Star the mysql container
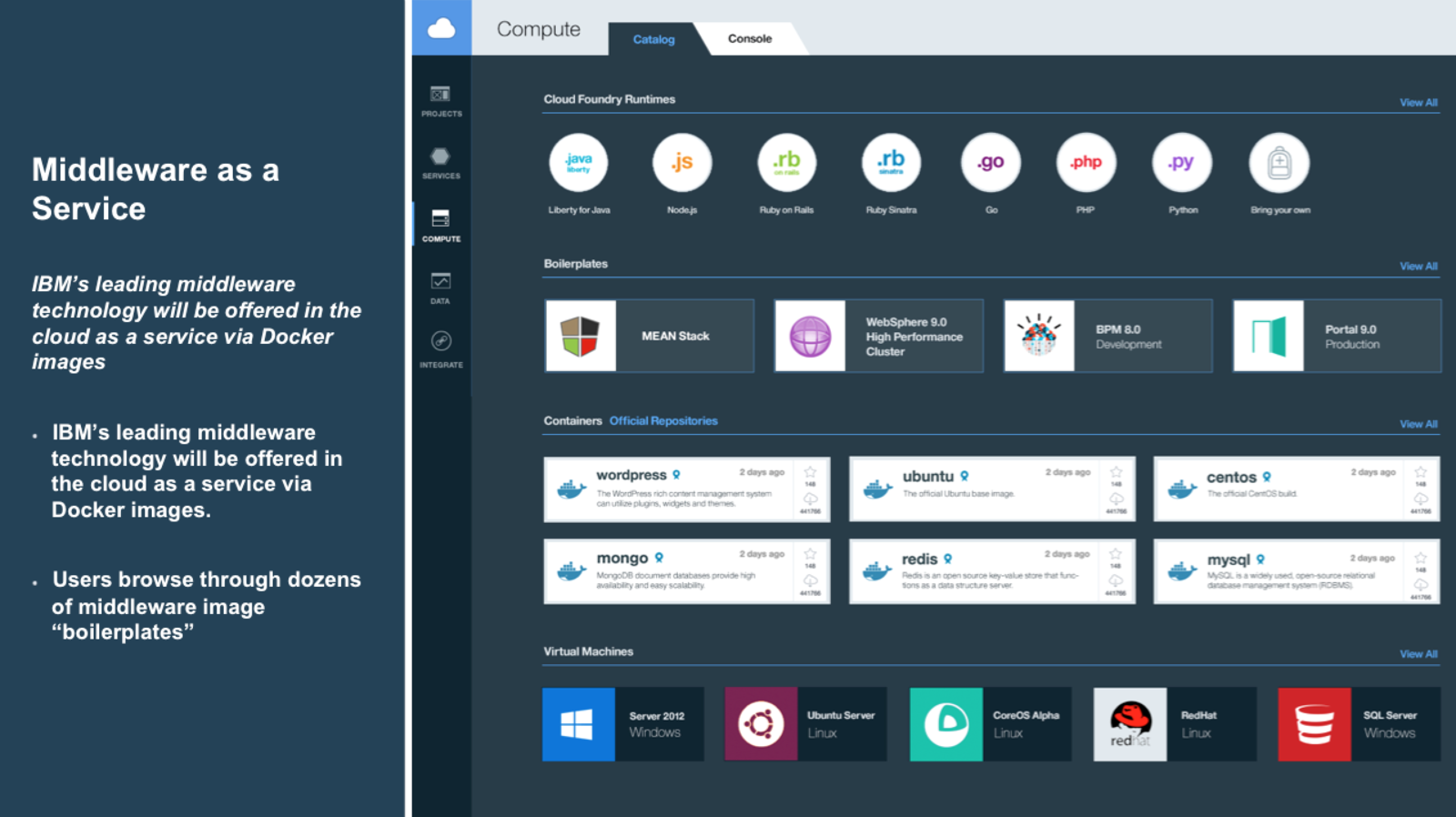The width and height of the screenshot is (1456, 817). [1421, 558]
